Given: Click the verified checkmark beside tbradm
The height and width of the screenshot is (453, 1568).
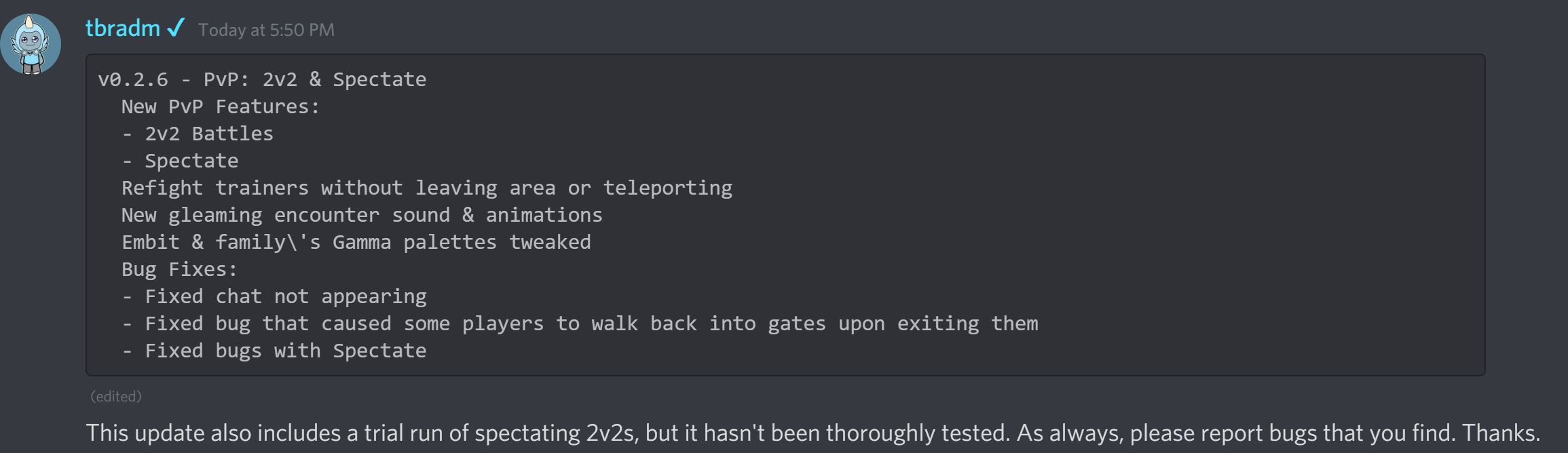Looking at the screenshot, I should coord(176,28).
